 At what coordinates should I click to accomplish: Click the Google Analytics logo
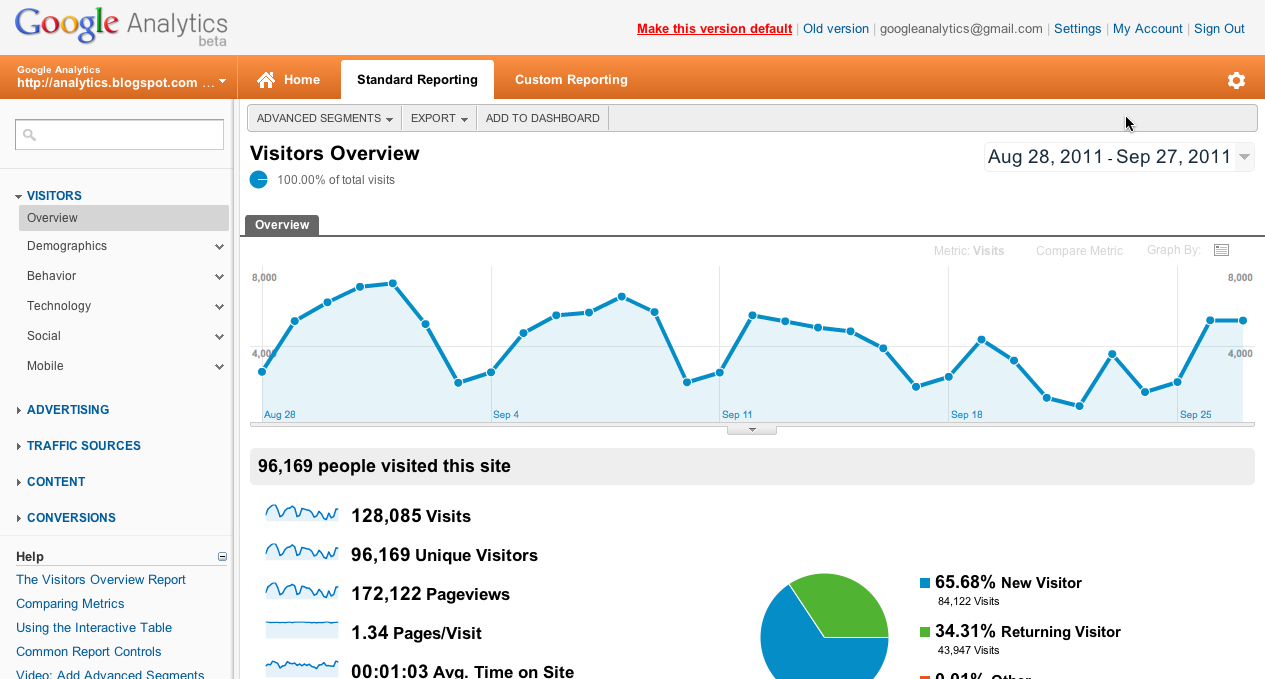click(121, 26)
